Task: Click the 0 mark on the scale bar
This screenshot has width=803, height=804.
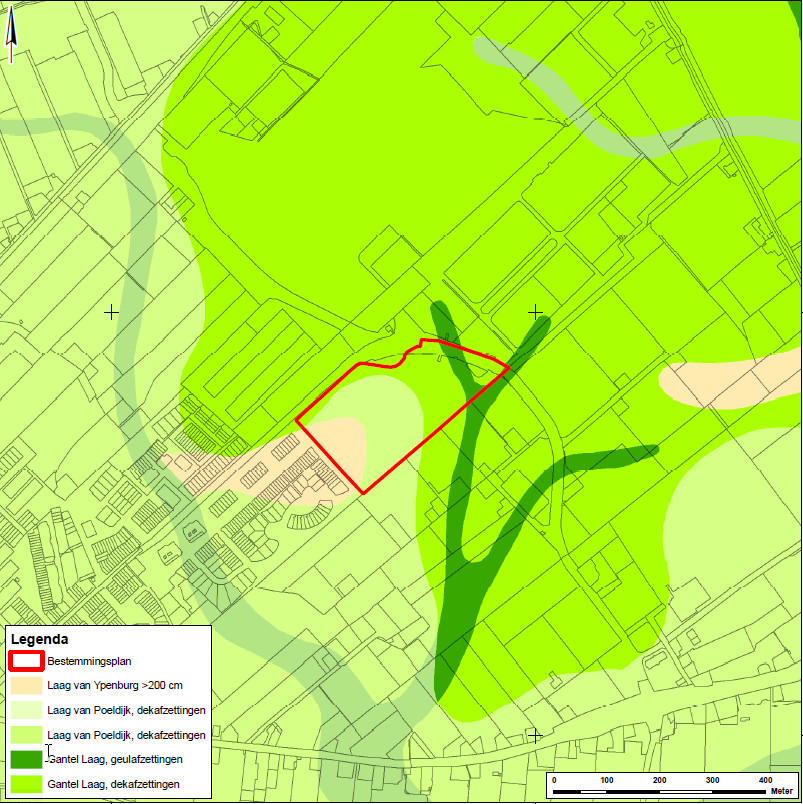Action: click(x=554, y=780)
